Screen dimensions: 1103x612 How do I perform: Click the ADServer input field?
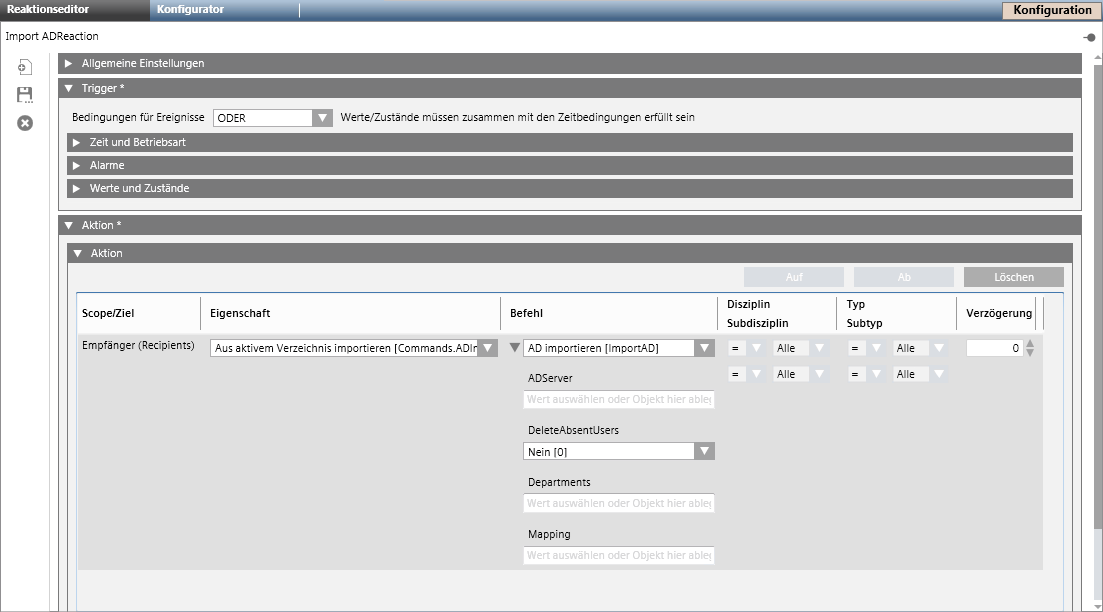[x=618, y=399]
